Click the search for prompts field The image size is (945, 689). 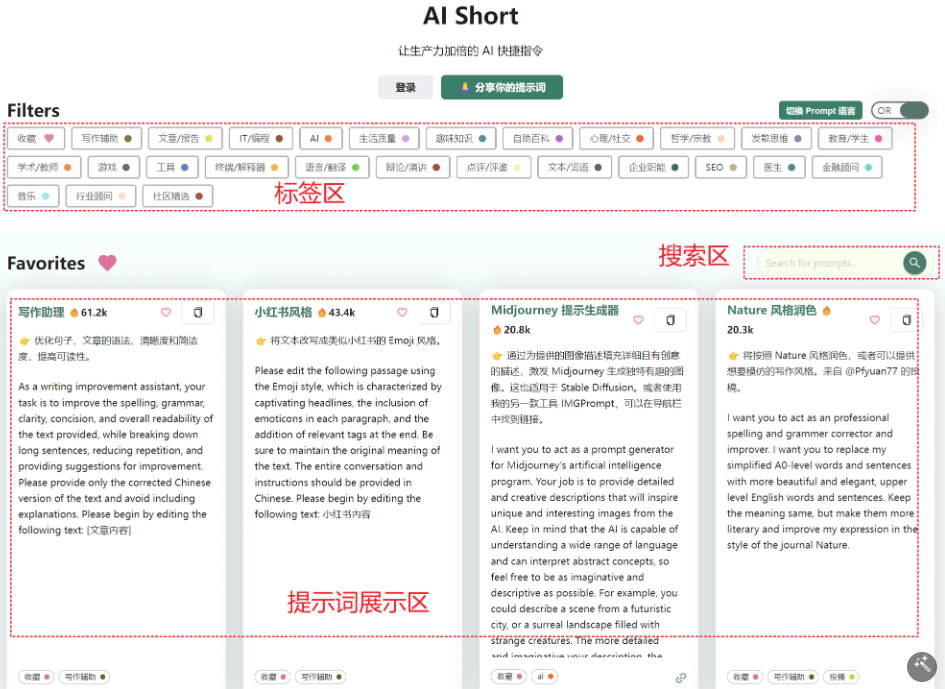(x=830, y=263)
